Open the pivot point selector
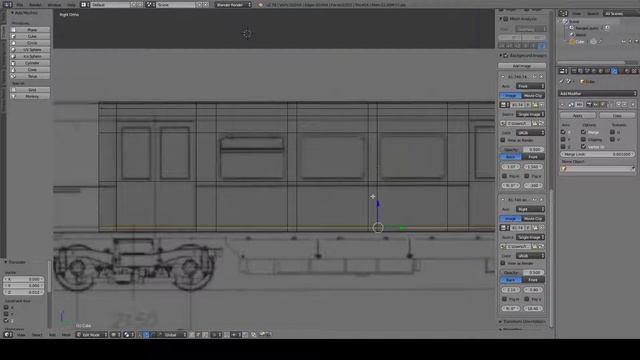This screenshot has width=640, height=360. [x=129, y=335]
